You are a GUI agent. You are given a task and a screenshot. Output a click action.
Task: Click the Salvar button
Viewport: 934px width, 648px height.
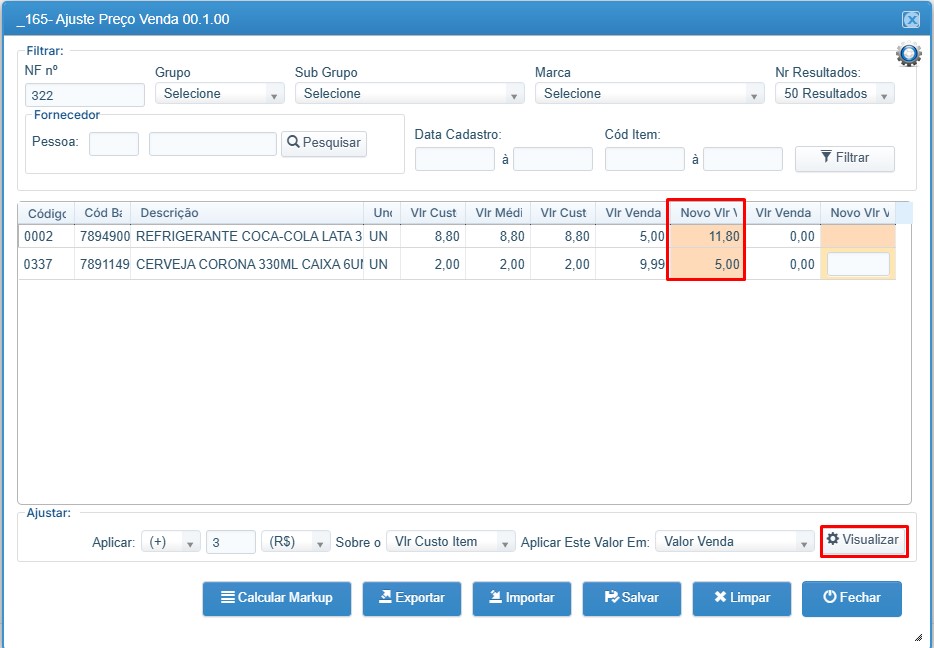coord(632,598)
